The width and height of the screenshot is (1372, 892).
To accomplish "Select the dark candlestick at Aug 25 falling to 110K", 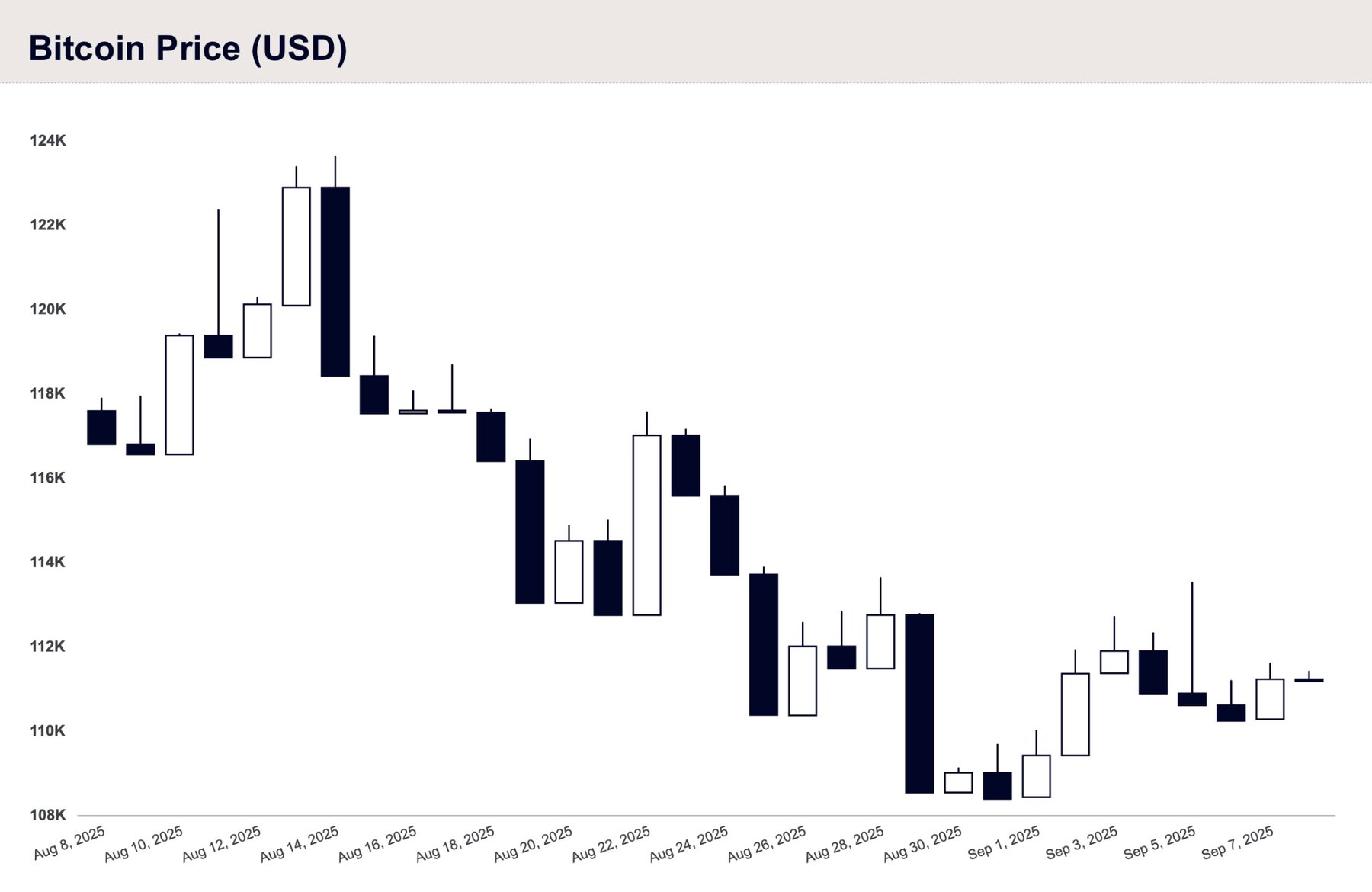I will pyautogui.click(x=764, y=641).
